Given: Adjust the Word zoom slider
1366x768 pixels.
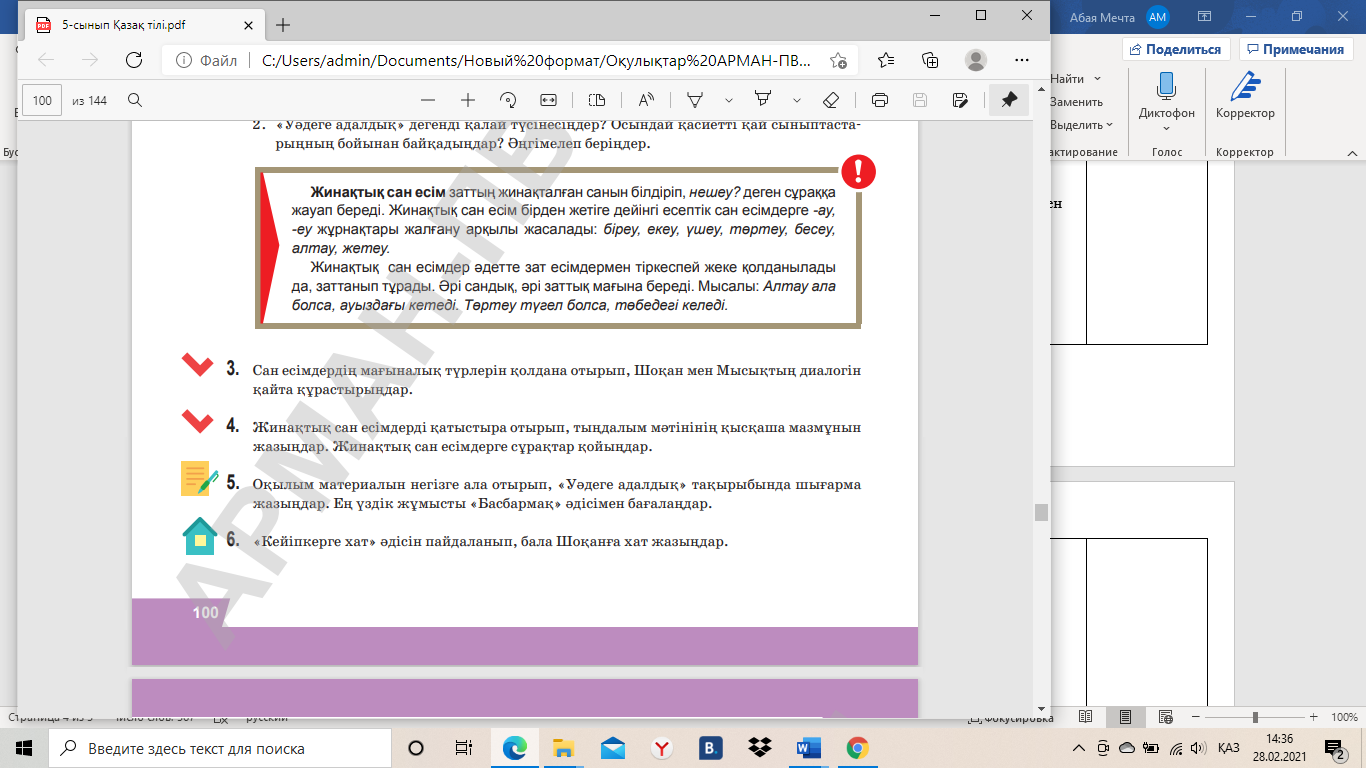Looking at the screenshot, I should 1255,717.
